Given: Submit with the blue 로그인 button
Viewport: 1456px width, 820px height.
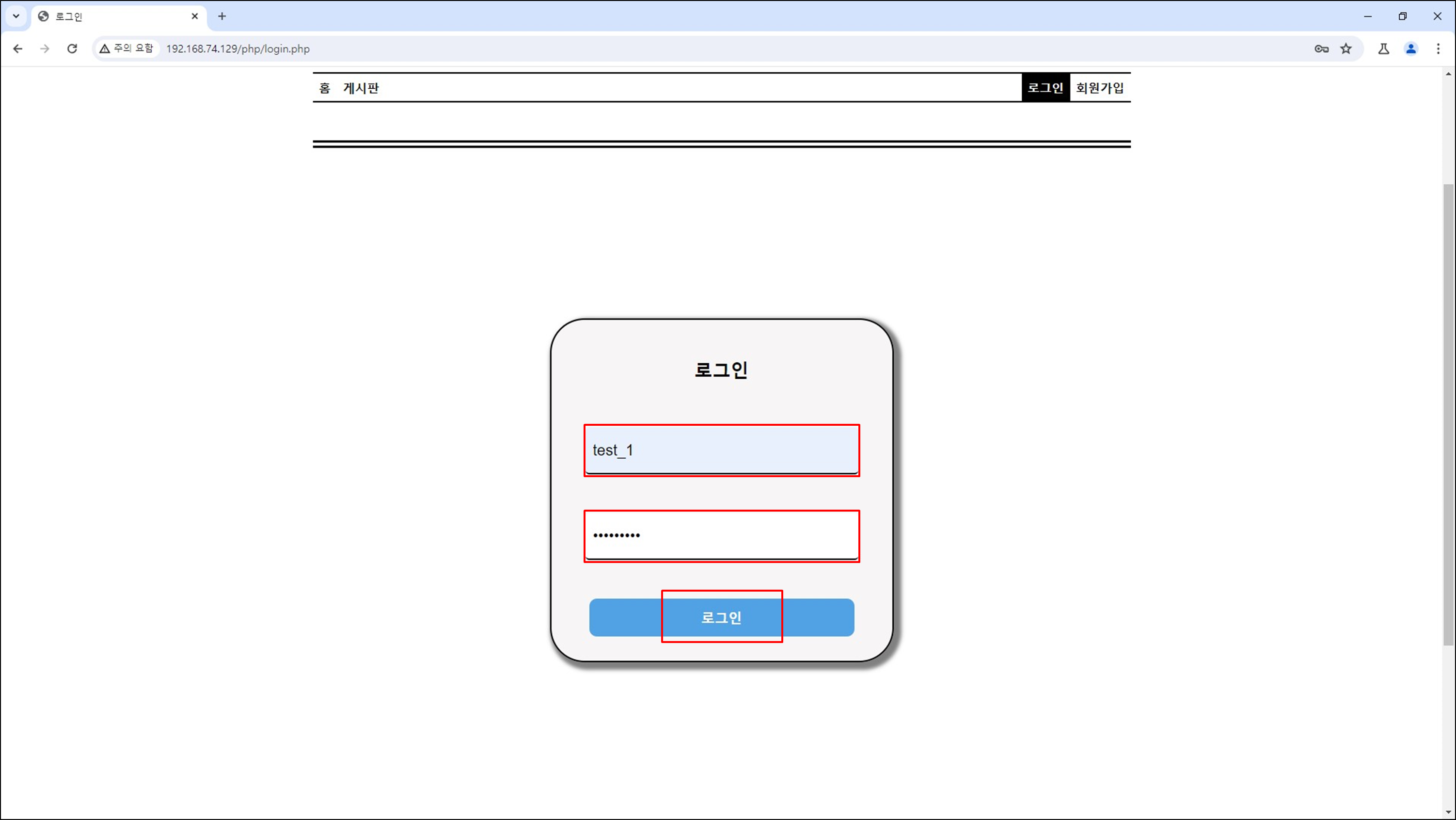Looking at the screenshot, I should click(721, 617).
